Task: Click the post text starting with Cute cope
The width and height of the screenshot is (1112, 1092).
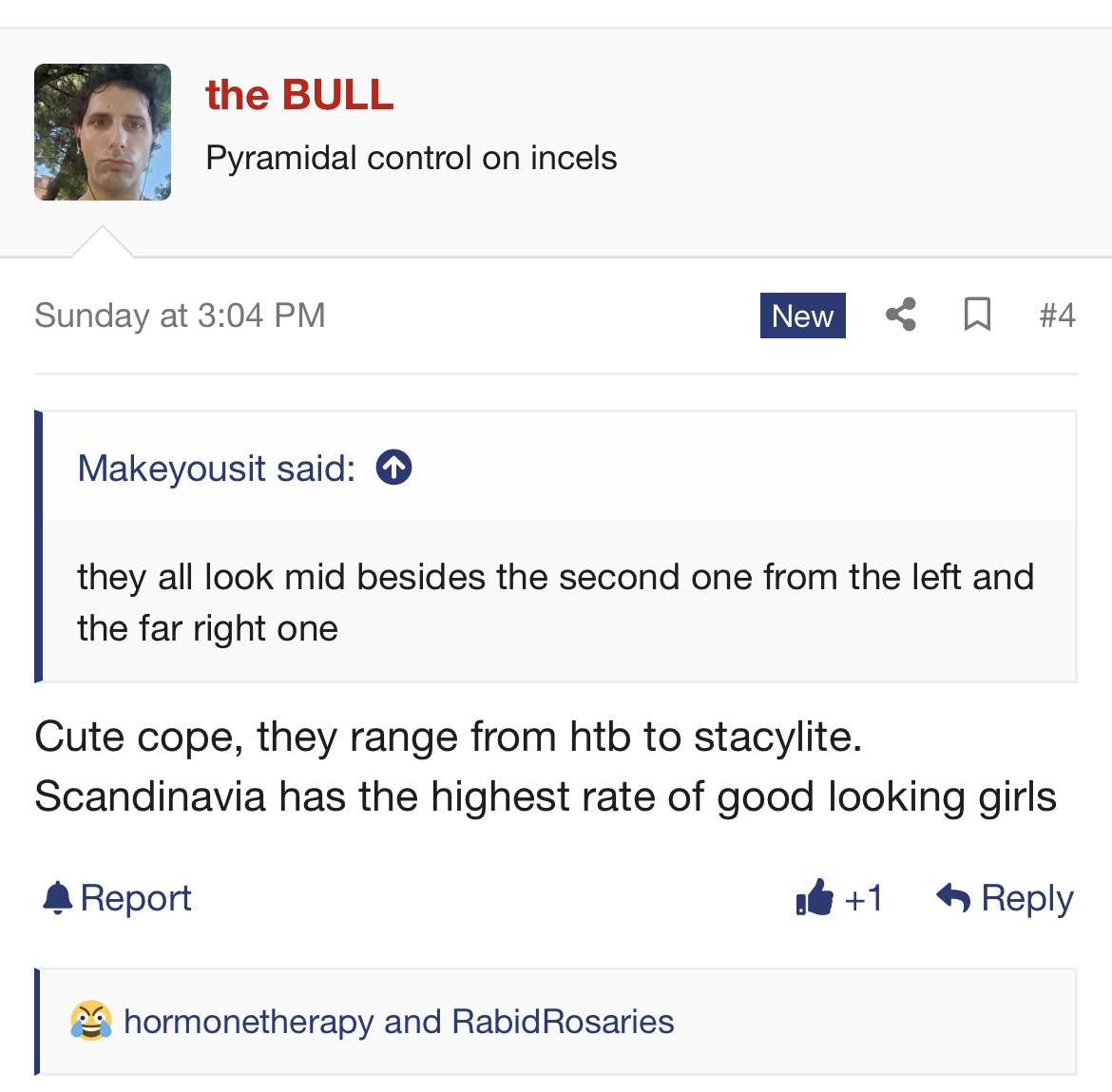Action: click(x=546, y=767)
